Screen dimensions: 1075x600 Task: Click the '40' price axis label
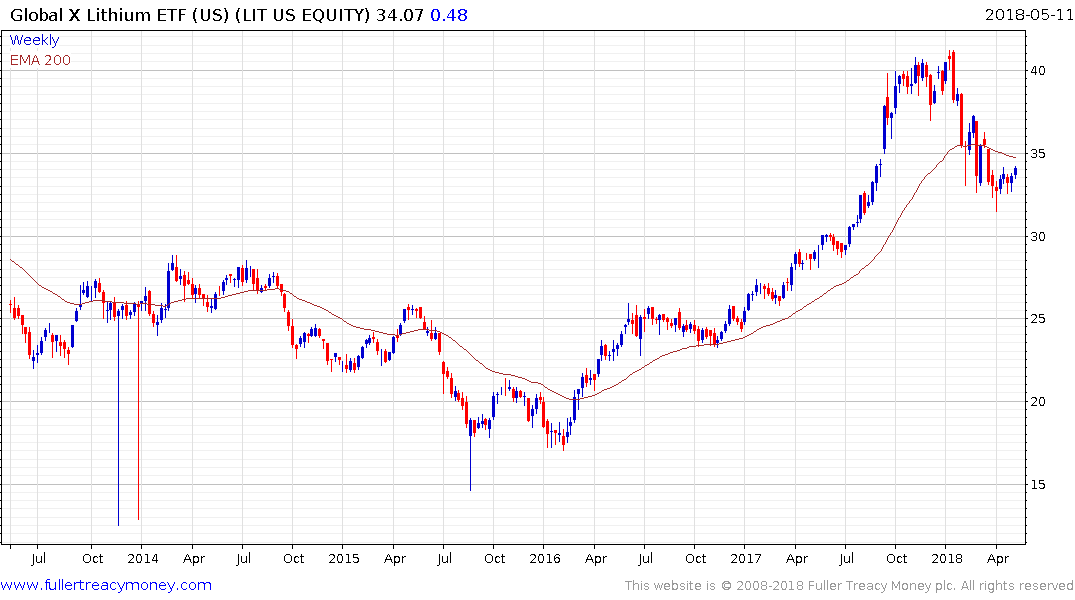coord(1037,71)
